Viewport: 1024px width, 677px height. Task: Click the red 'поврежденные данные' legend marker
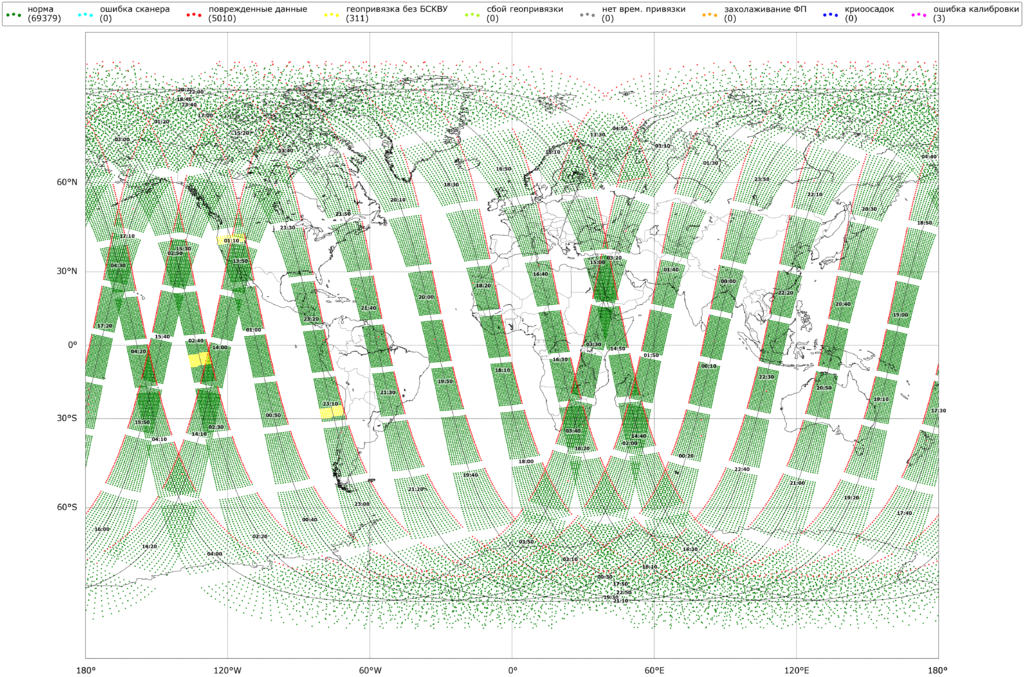coord(193,14)
